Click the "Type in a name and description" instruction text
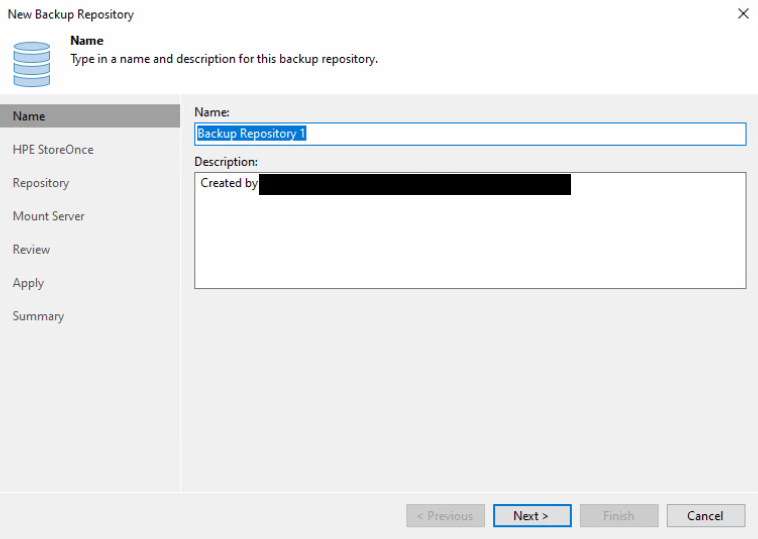 pos(223,59)
